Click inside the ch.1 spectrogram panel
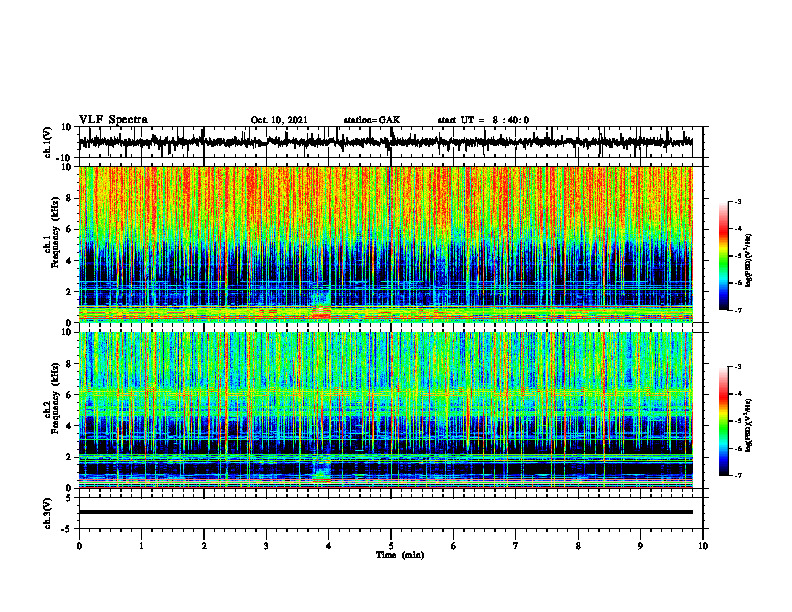 (x=385, y=244)
